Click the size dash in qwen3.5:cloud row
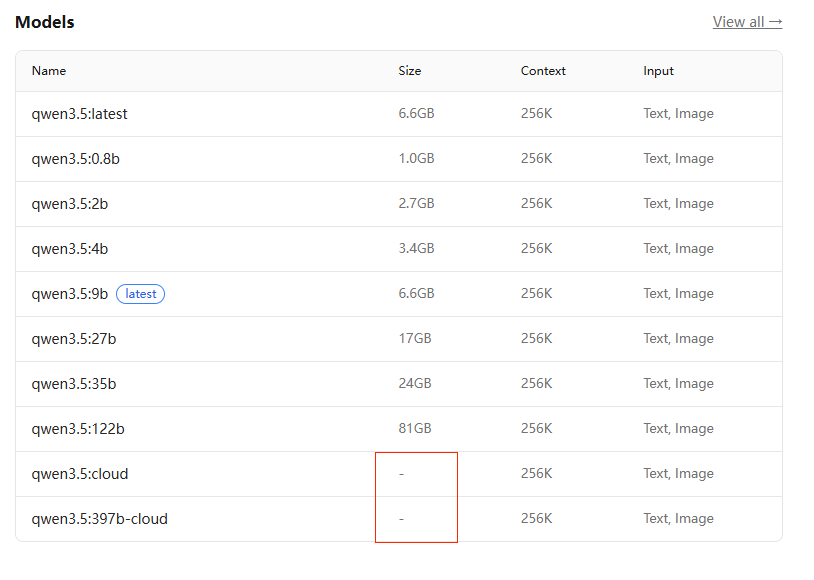Image resolution: width=814 pixels, height=580 pixels. click(401, 474)
